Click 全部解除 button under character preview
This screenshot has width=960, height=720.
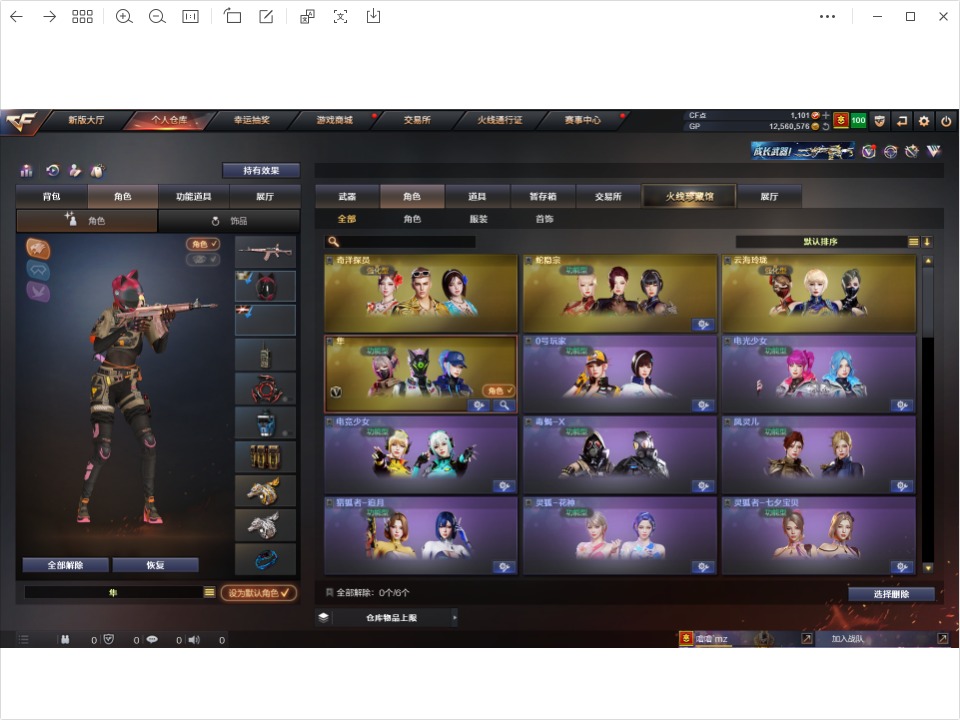tap(66, 564)
